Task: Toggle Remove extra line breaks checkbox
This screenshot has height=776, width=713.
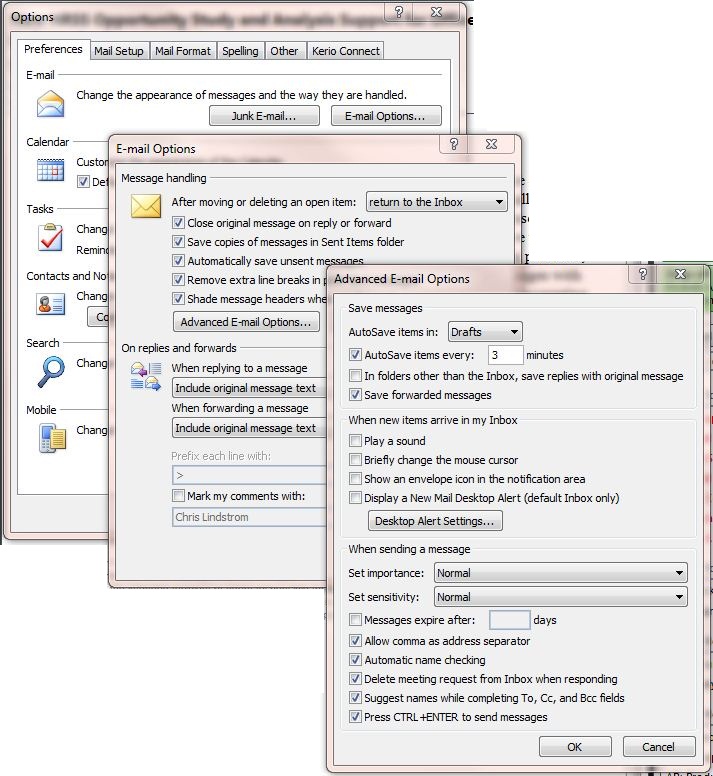Action: (x=178, y=280)
